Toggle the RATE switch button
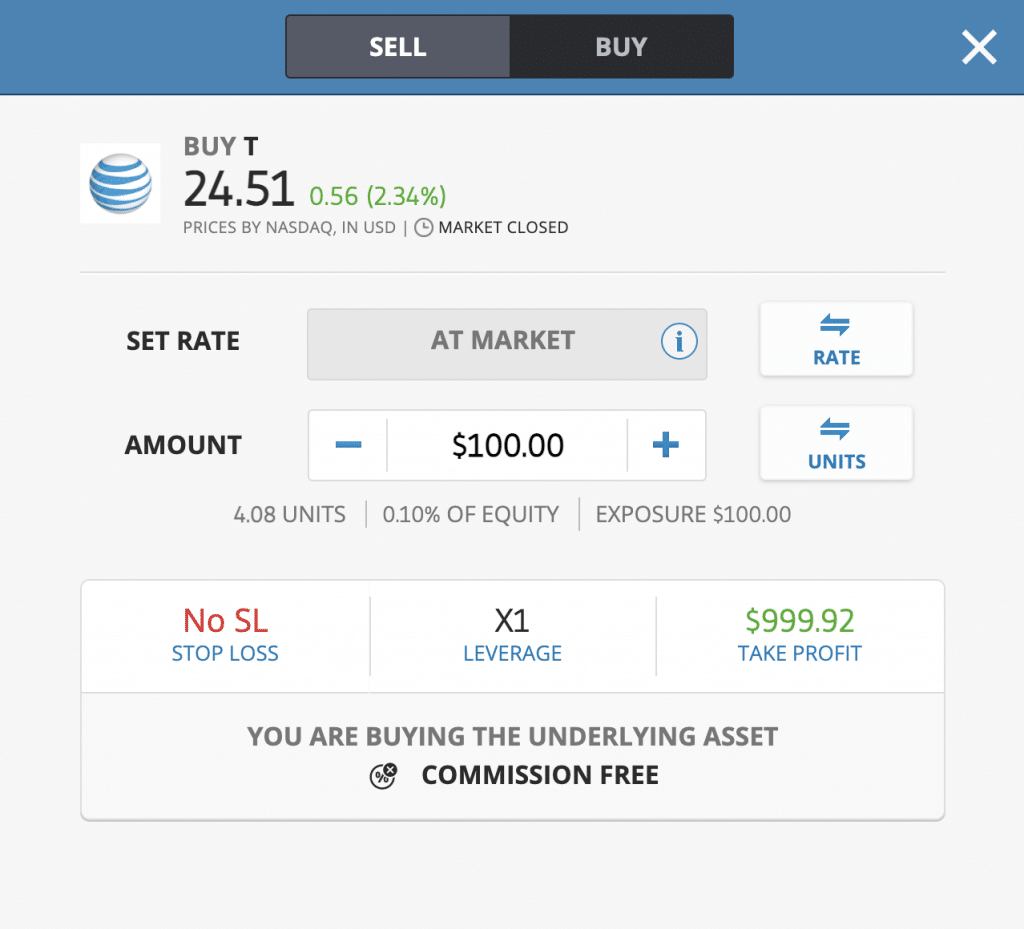 [836, 340]
